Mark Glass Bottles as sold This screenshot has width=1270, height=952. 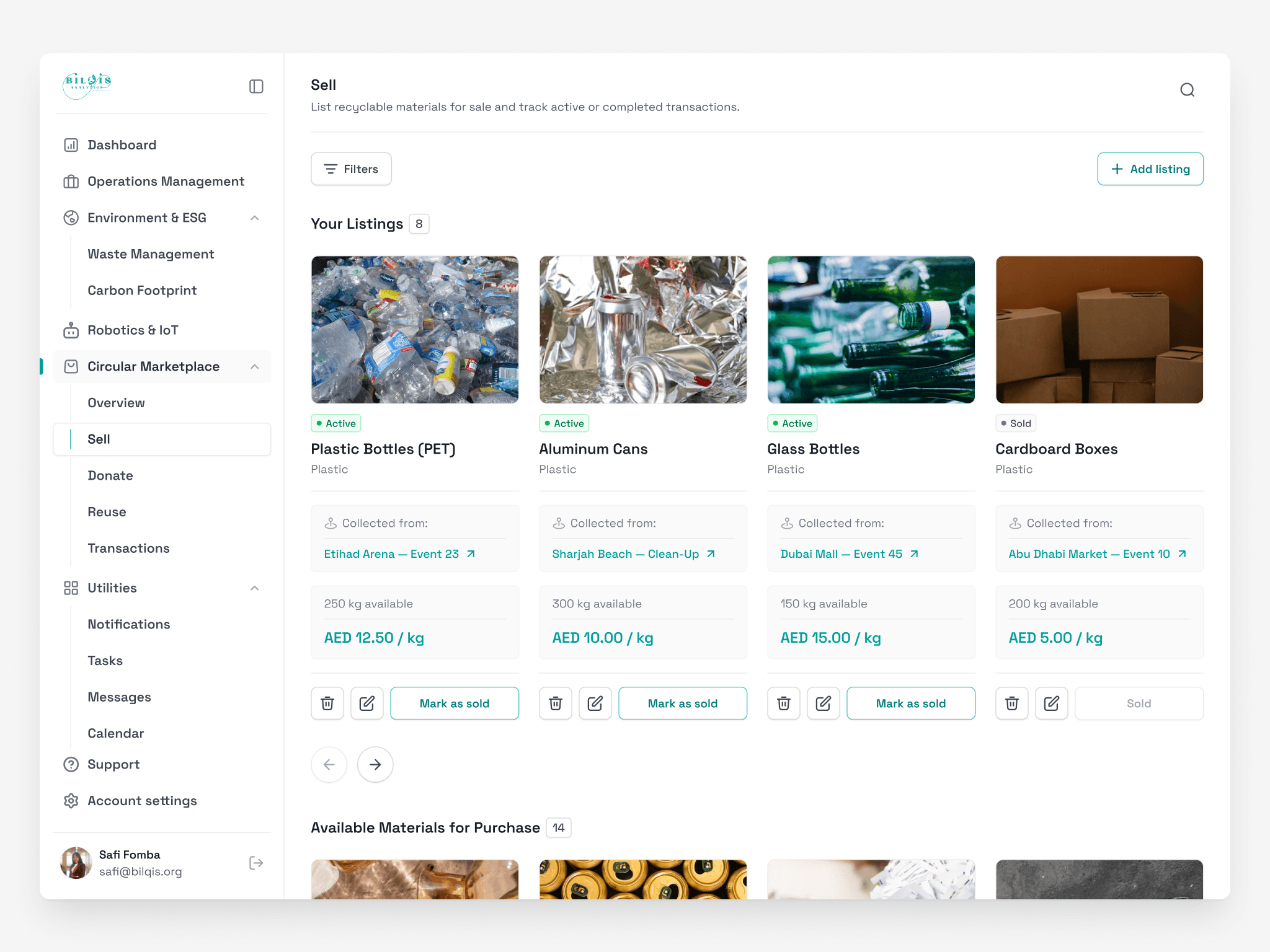tap(910, 703)
